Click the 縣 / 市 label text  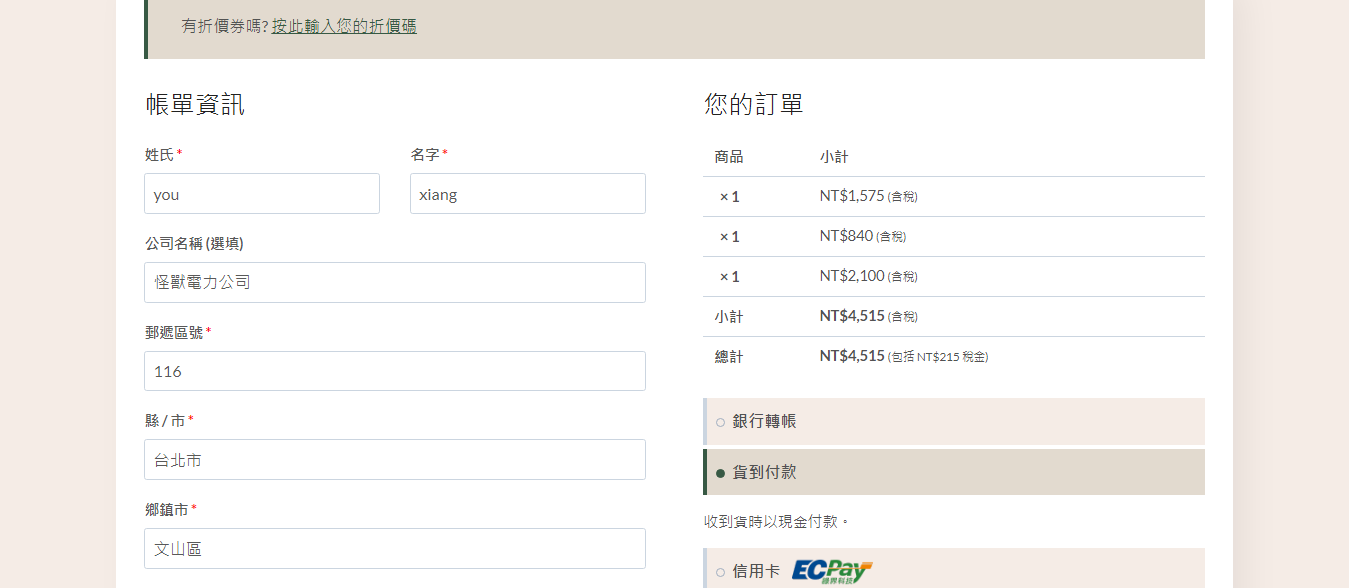[165, 421]
